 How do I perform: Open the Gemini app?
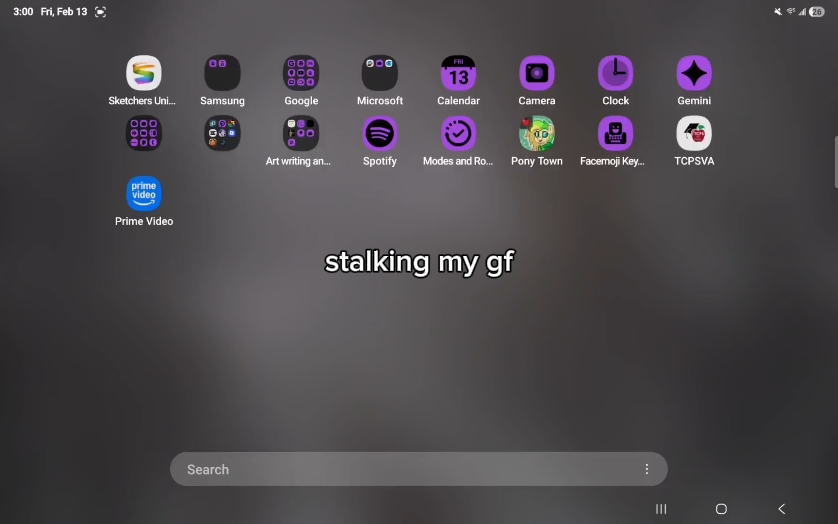694,73
